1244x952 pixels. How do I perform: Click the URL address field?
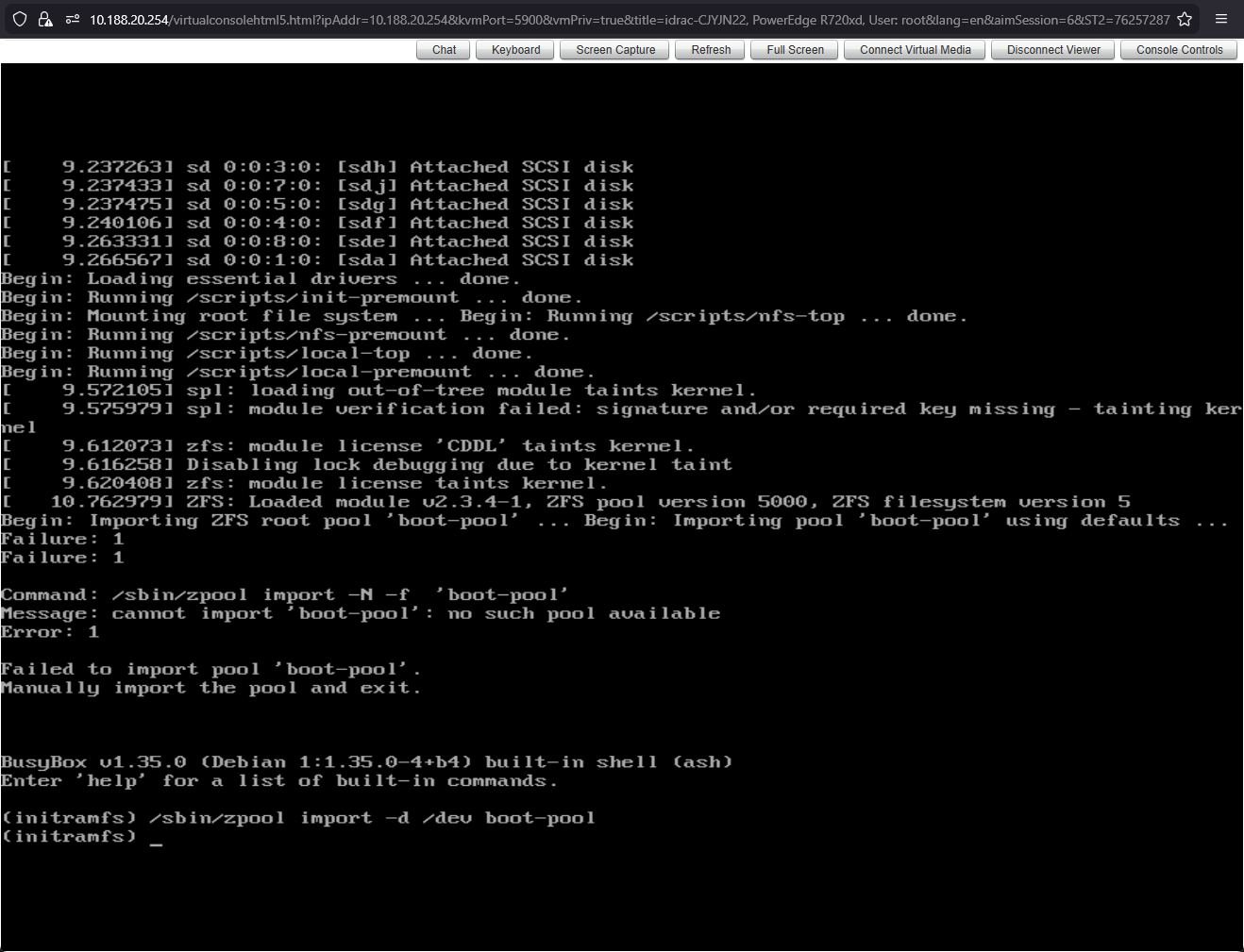[623, 20]
